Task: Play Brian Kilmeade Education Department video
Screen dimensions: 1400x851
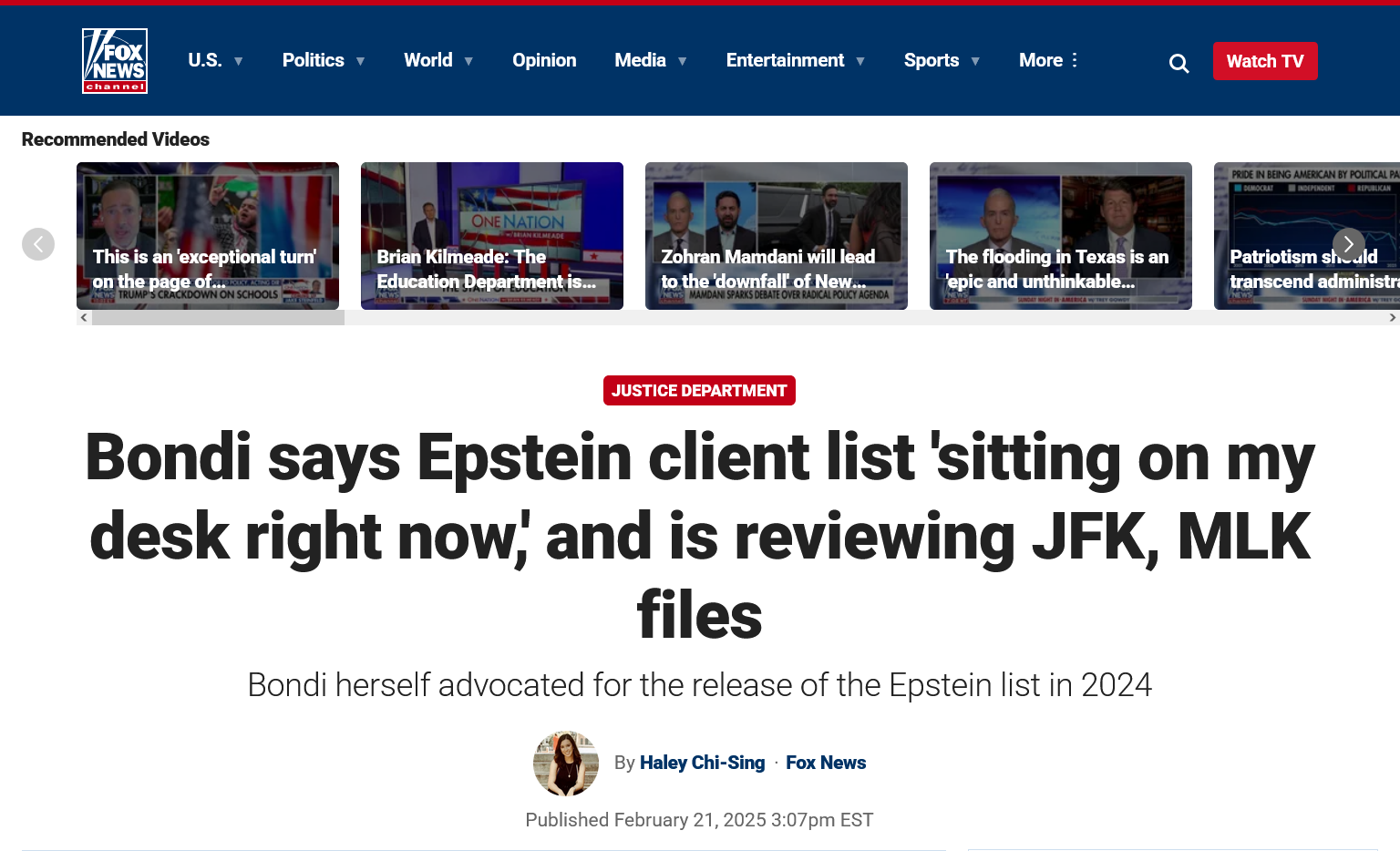Action: click(x=492, y=236)
